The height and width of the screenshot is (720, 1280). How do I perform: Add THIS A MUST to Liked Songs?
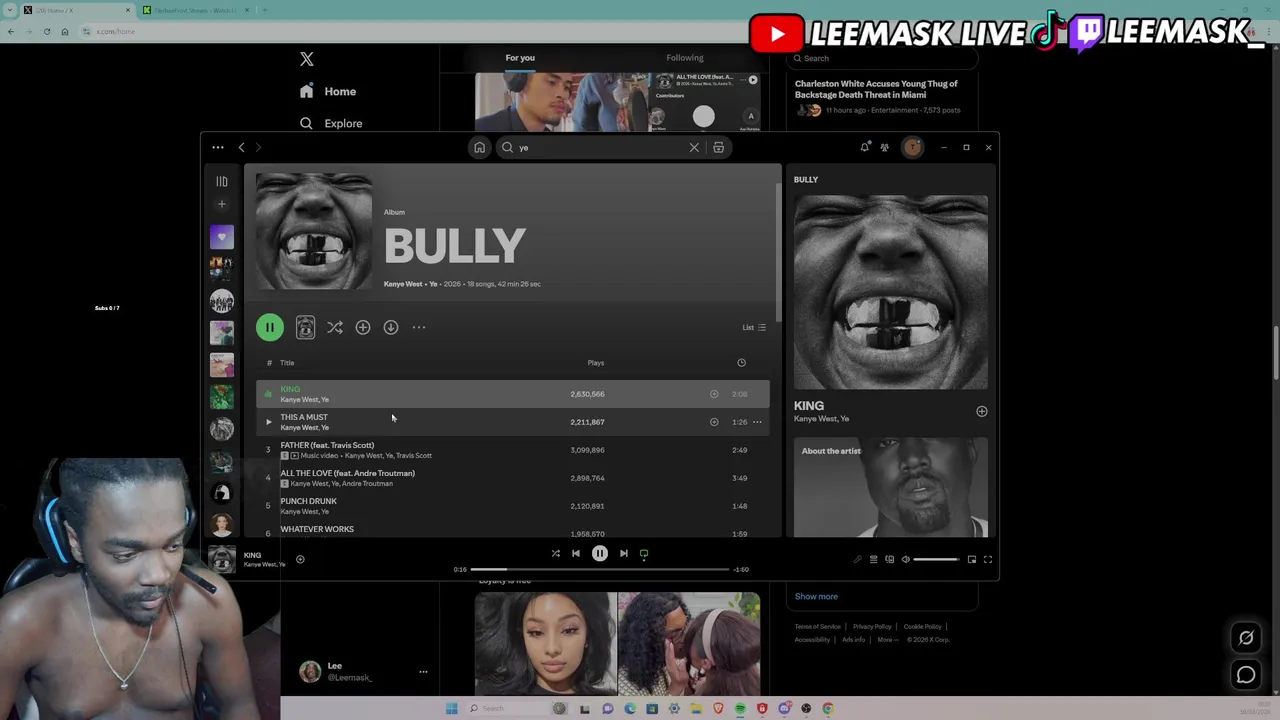(x=714, y=422)
